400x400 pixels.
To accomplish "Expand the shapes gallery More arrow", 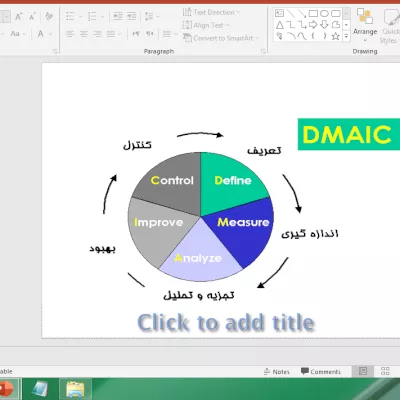I will 346,36.
